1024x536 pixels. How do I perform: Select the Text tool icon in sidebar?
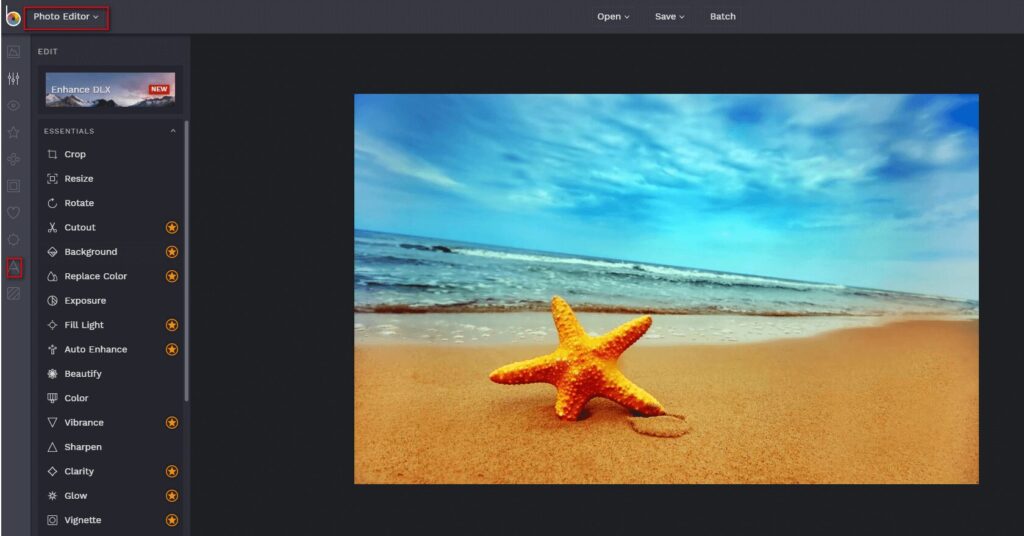[x=13, y=267]
